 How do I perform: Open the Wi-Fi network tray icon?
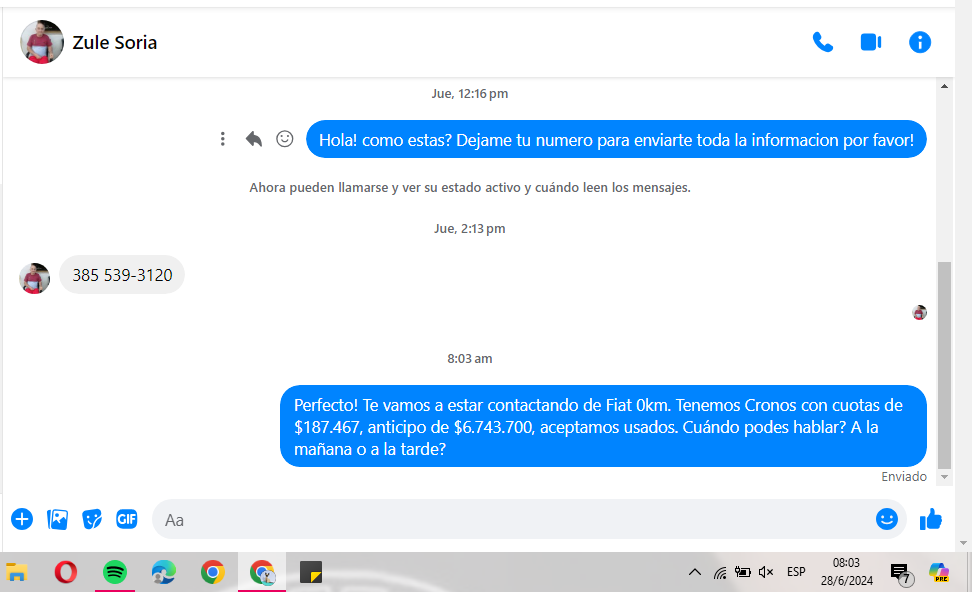[720, 572]
